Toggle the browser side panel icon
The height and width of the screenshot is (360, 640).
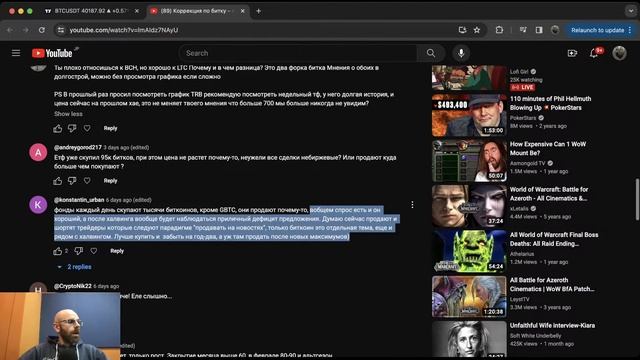coord(539,30)
